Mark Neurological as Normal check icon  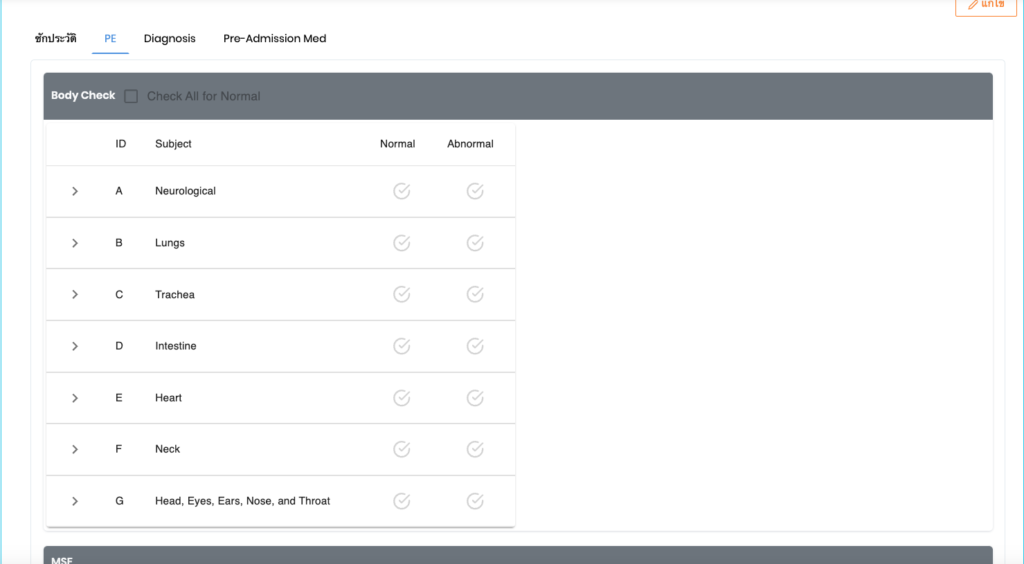pyautogui.click(x=401, y=191)
